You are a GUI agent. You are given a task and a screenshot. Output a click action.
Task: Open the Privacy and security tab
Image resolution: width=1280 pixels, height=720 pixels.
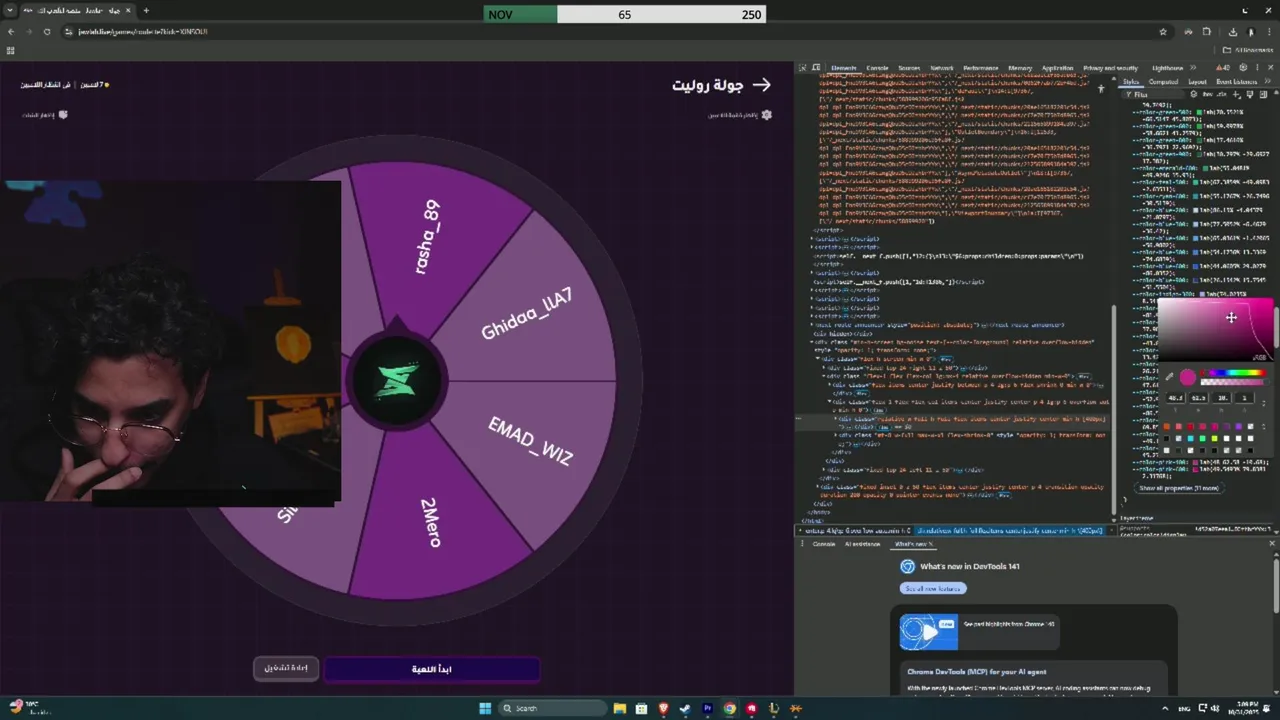(1110, 67)
